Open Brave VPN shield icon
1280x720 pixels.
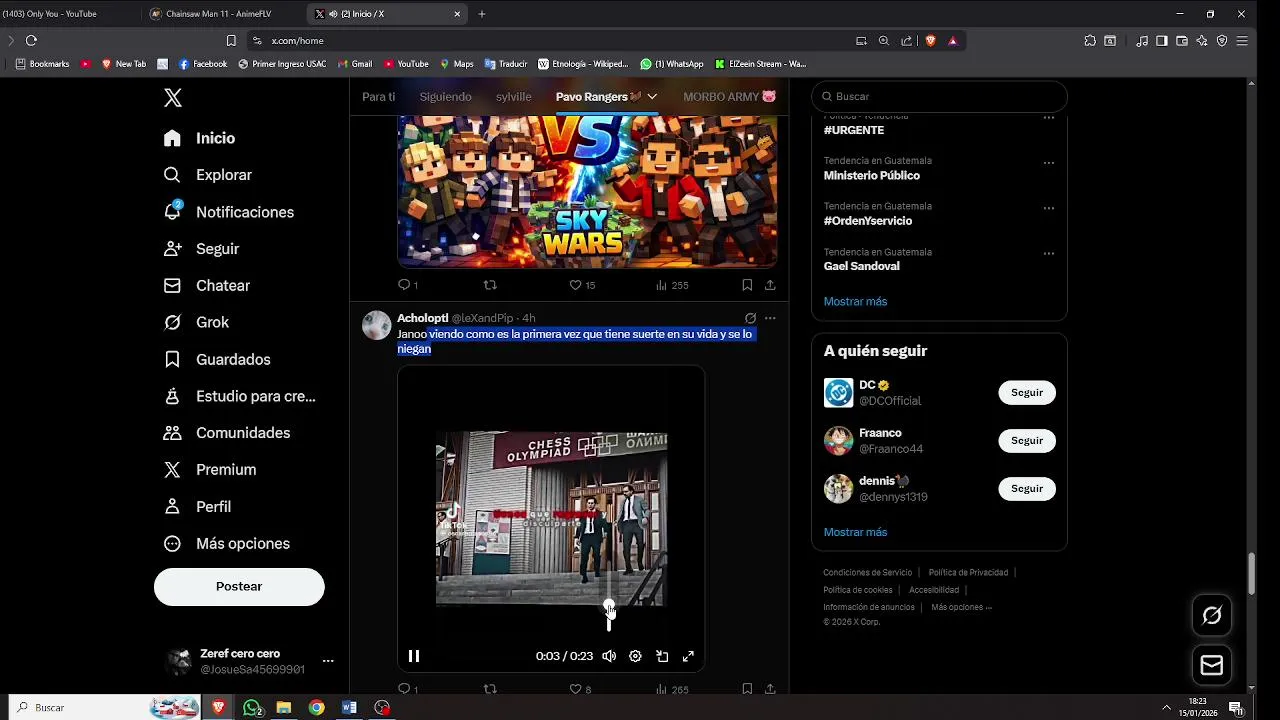coord(1222,41)
